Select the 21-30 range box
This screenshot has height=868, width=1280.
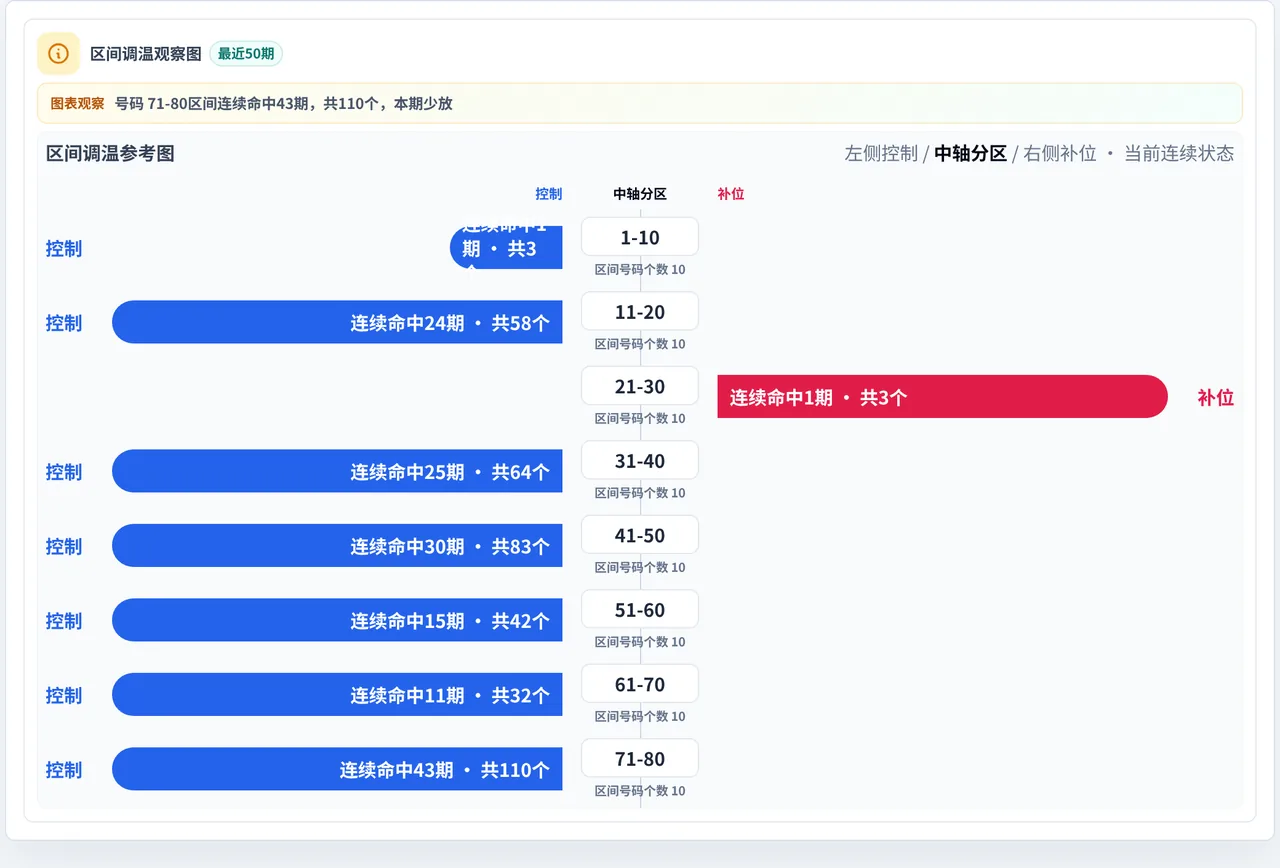point(640,386)
